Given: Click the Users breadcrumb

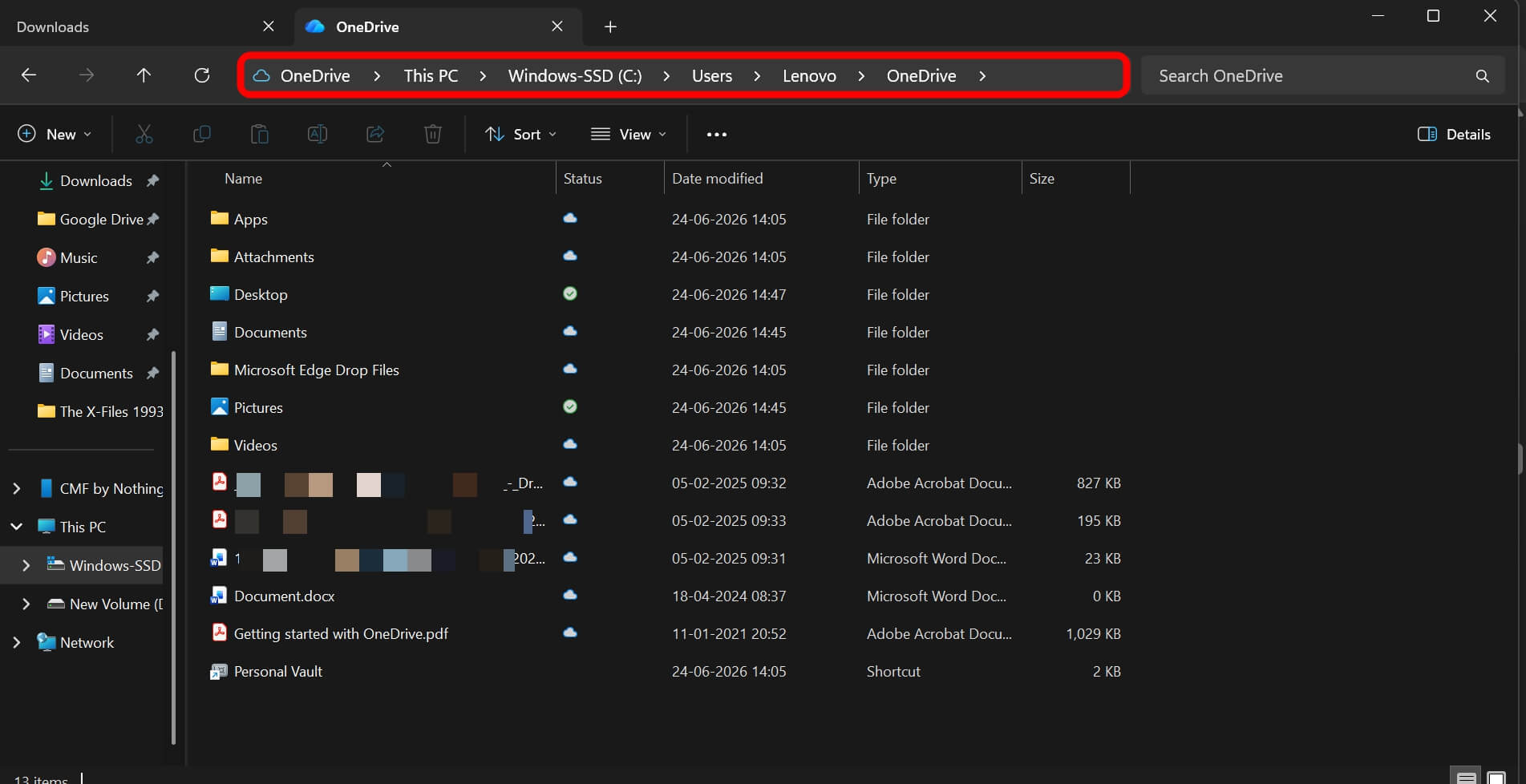Looking at the screenshot, I should 712,76.
